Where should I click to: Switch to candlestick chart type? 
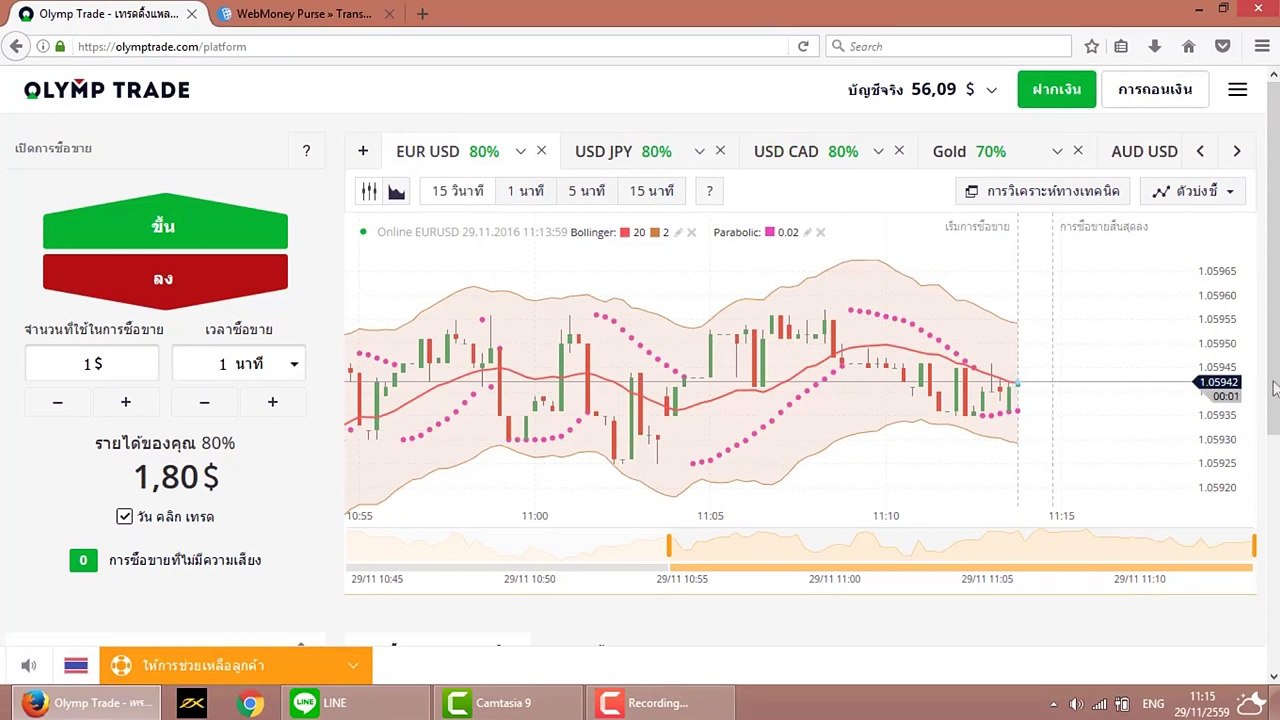(x=369, y=191)
